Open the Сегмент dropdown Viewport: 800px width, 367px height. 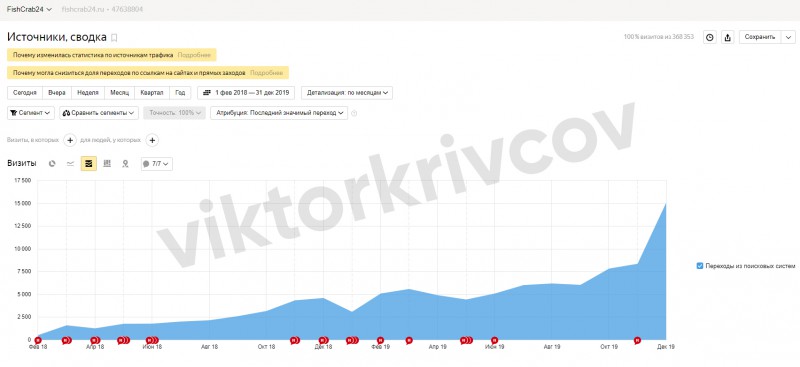[x=31, y=113]
